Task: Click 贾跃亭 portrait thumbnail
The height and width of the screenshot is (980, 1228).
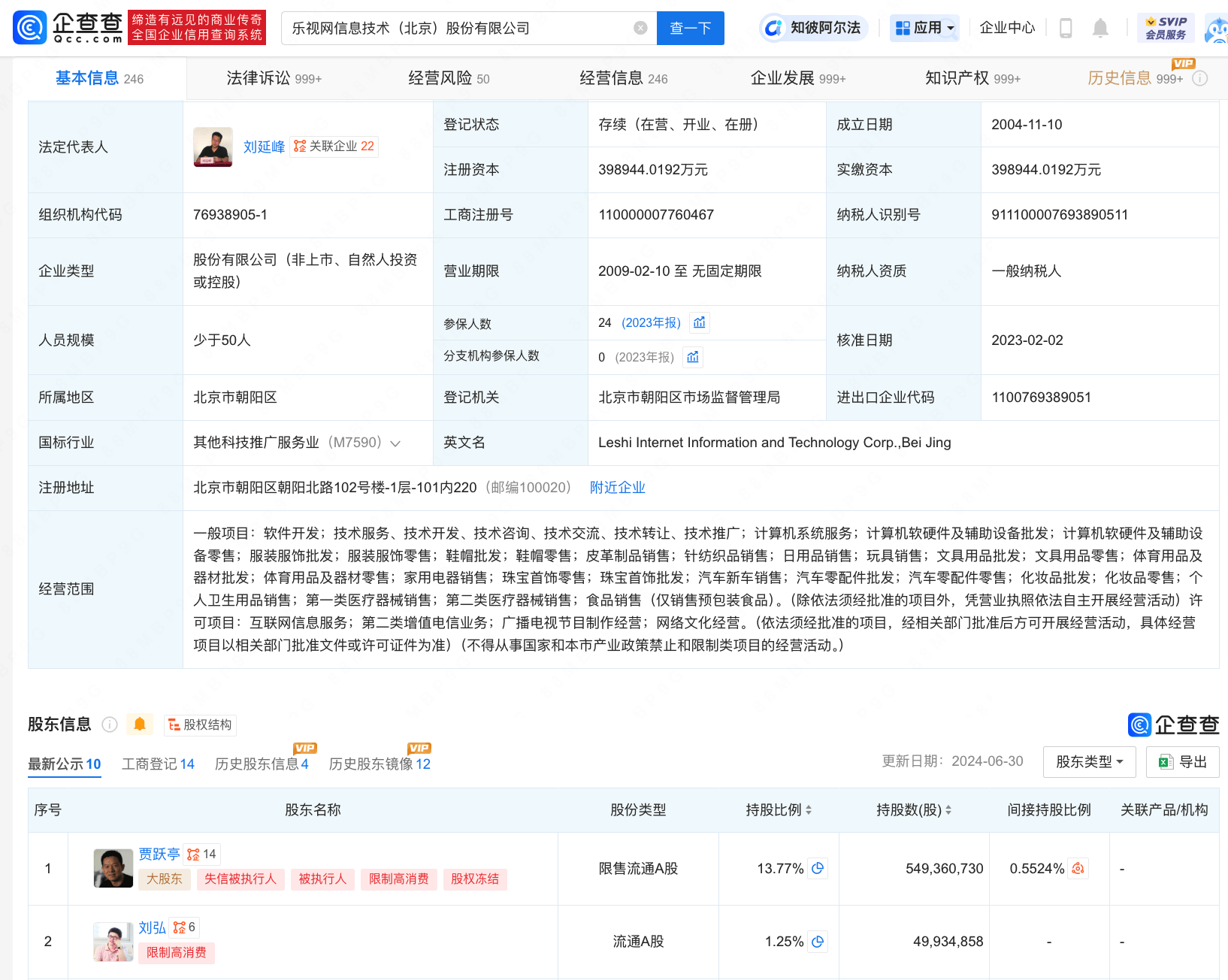Action: [x=113, y=867]
